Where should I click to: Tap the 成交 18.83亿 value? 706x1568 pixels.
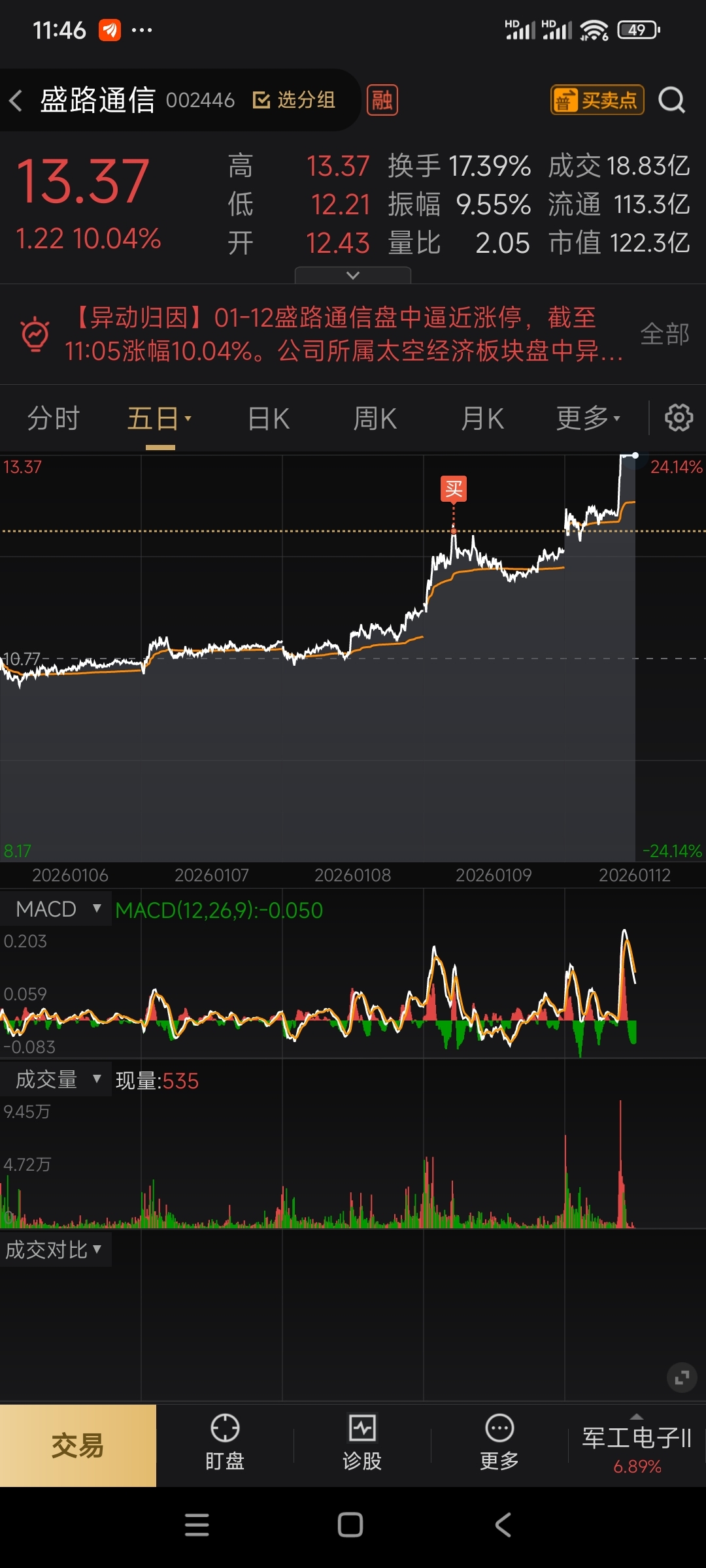coord(618,166)
